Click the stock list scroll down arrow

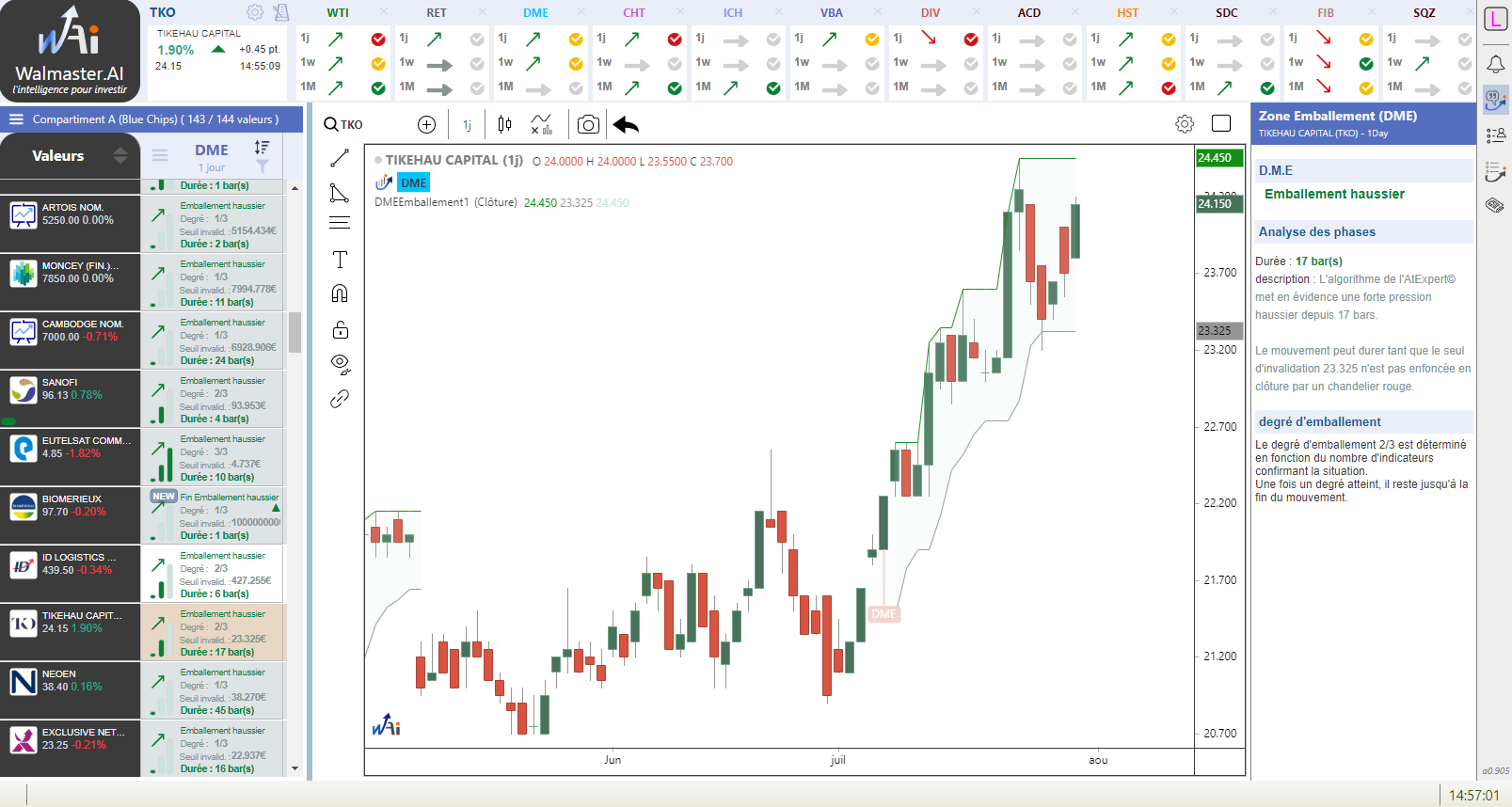294,768
